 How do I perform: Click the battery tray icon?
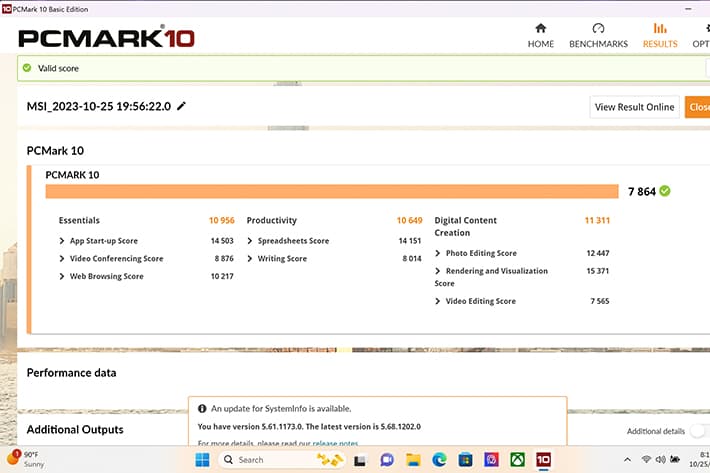pyautogui.click(x=675, y=459)
